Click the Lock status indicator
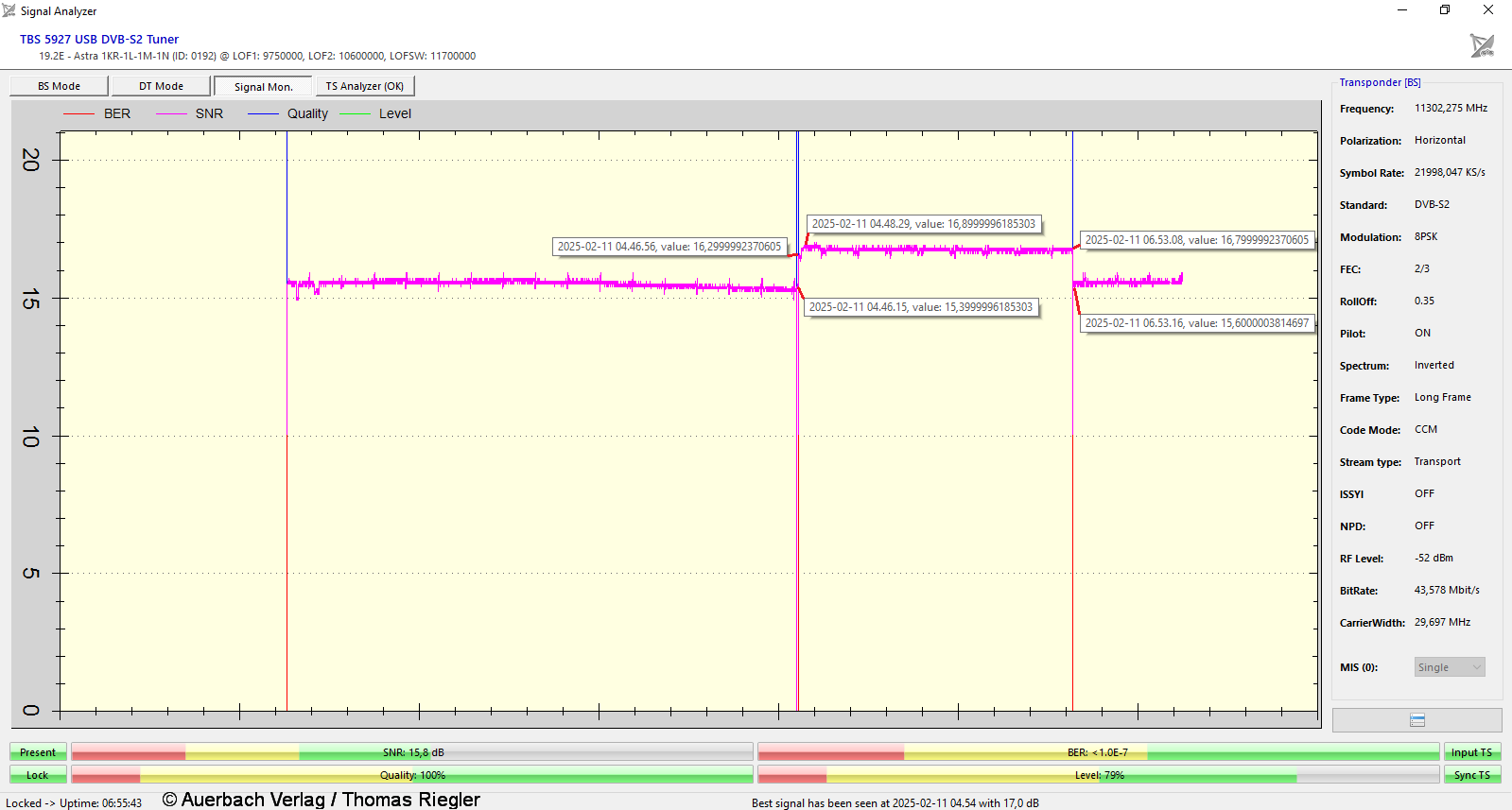The width and height of the screenshot is (1512, 810). pos(38,775)
